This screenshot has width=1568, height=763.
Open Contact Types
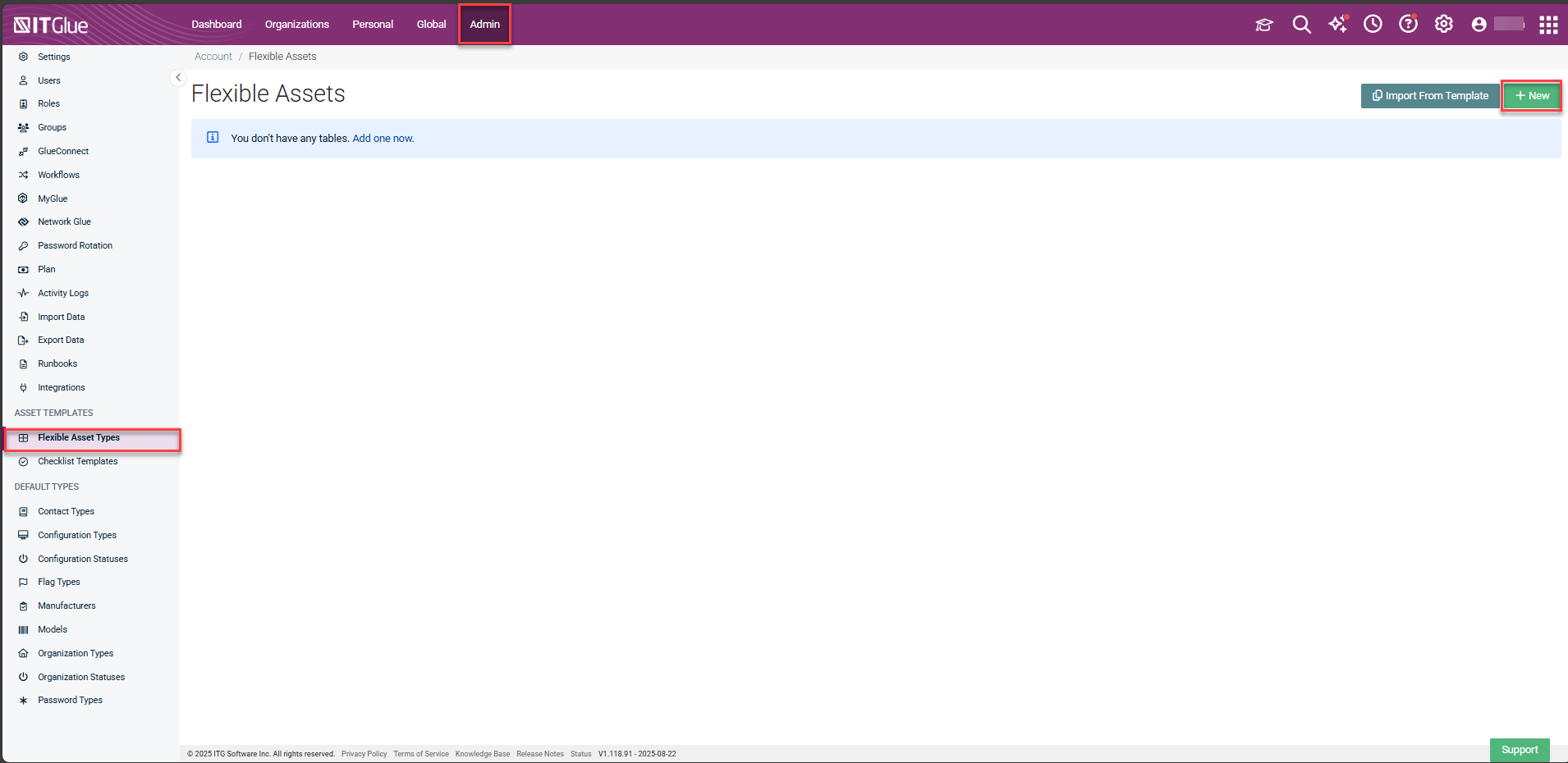coord(66,511)
